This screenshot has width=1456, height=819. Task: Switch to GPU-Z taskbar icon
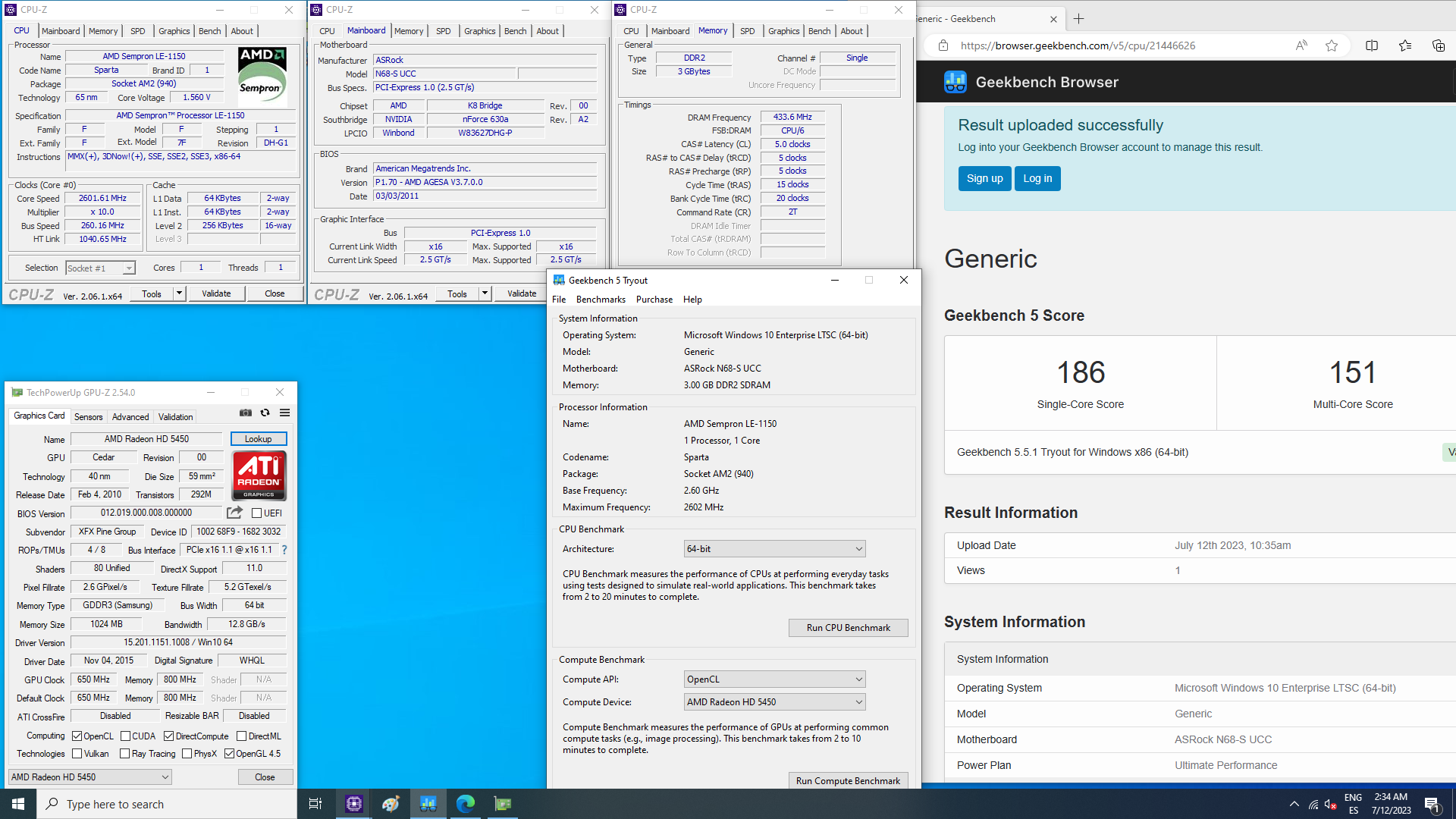point(502,804)
